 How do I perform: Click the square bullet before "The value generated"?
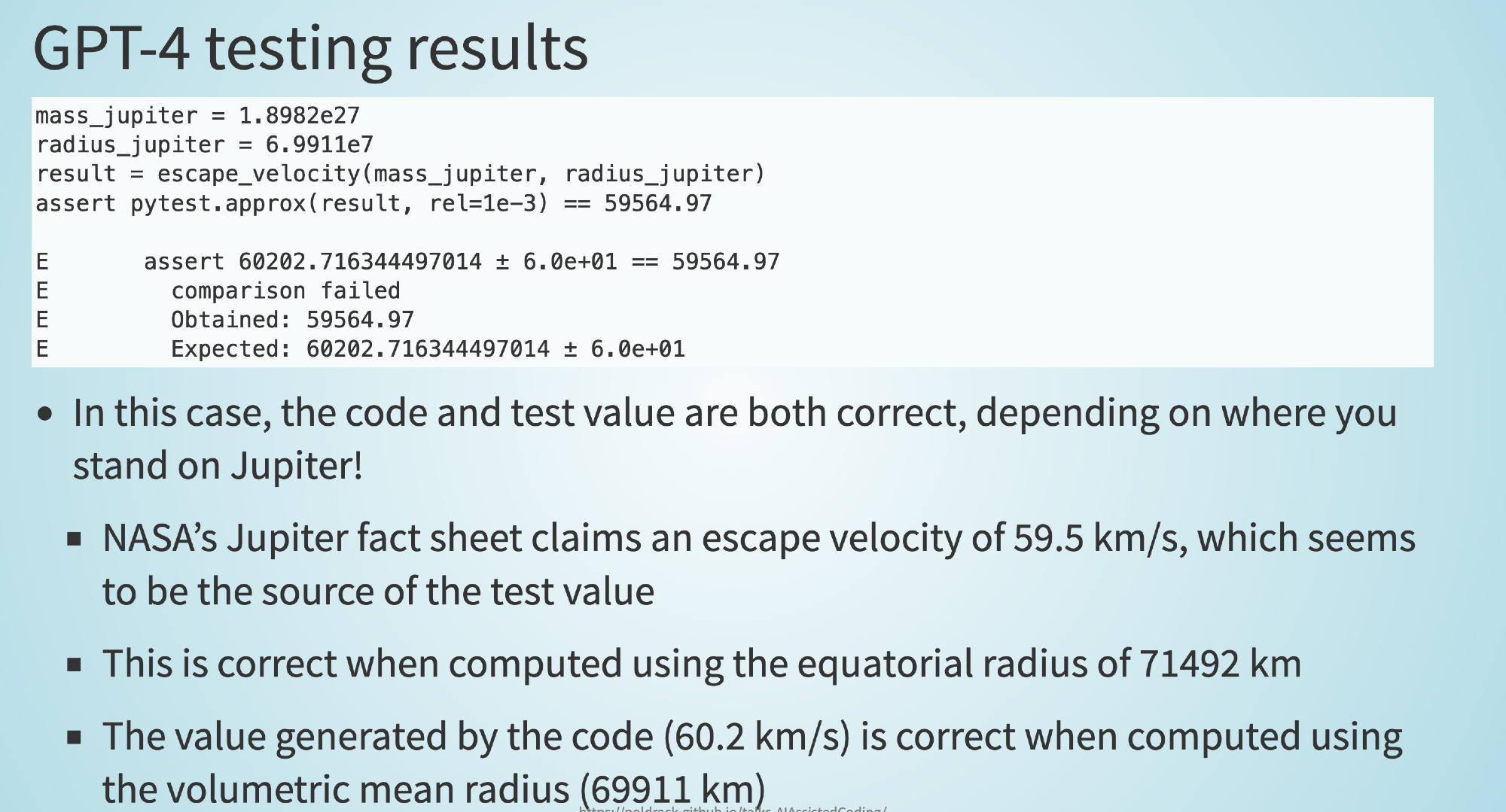point(74,737)
